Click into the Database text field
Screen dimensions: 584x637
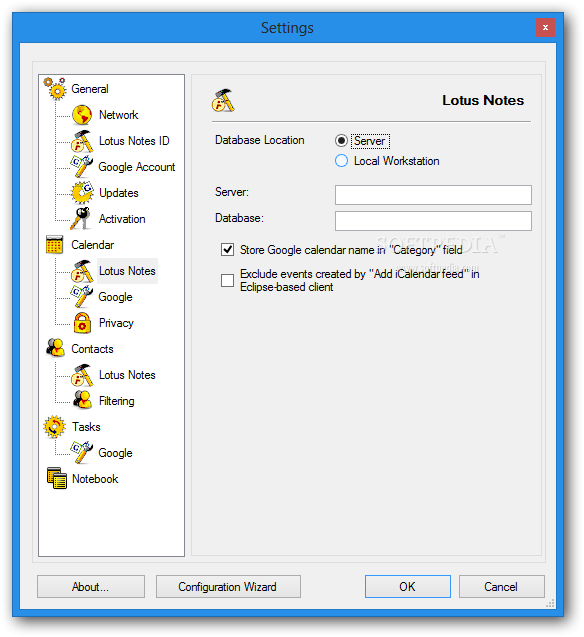(x=433, y=221)
